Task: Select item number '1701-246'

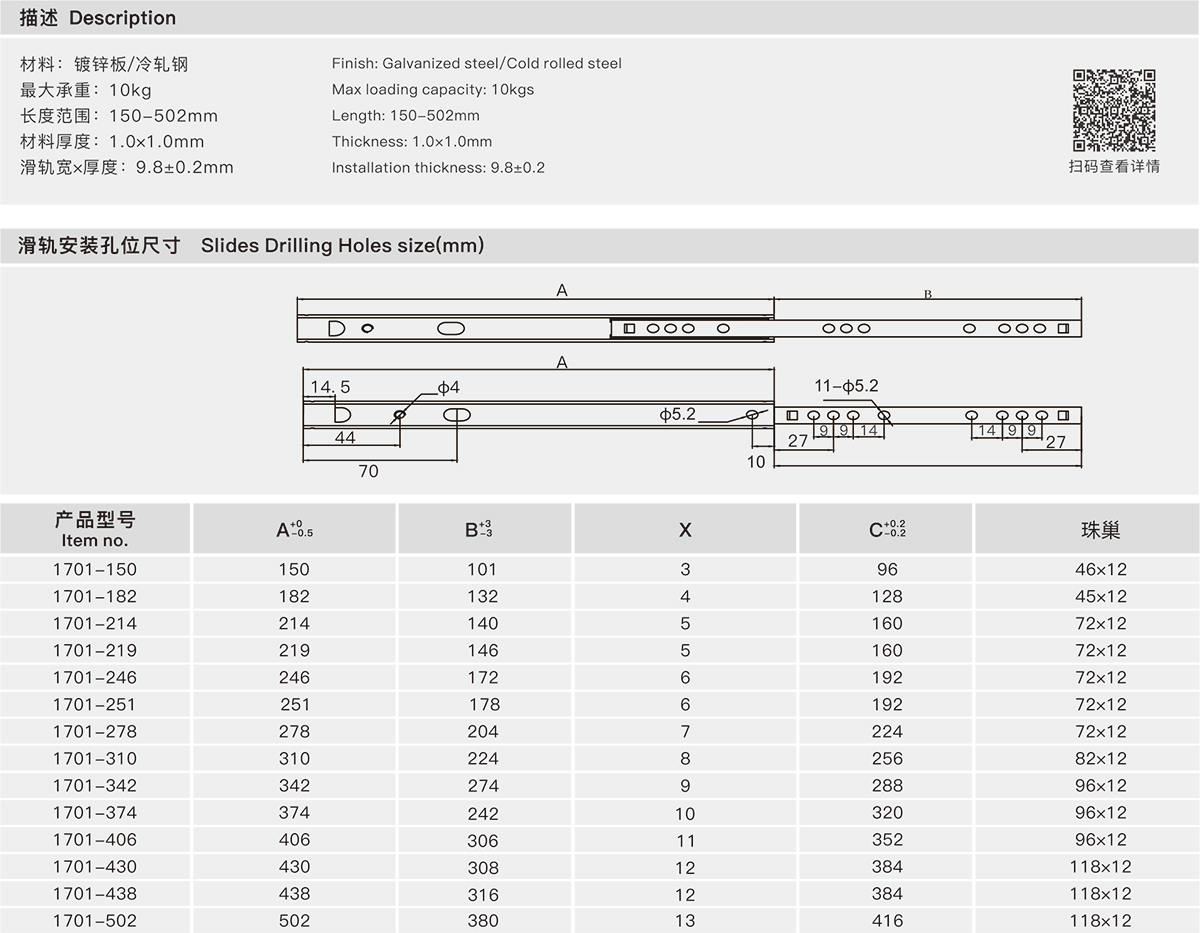Action: (95, 677)
